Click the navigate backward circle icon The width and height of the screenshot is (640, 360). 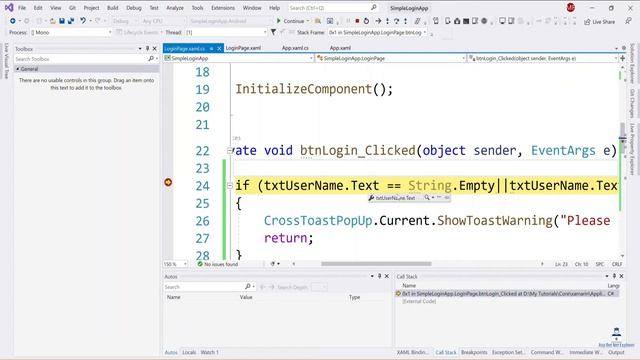point(13,21)
